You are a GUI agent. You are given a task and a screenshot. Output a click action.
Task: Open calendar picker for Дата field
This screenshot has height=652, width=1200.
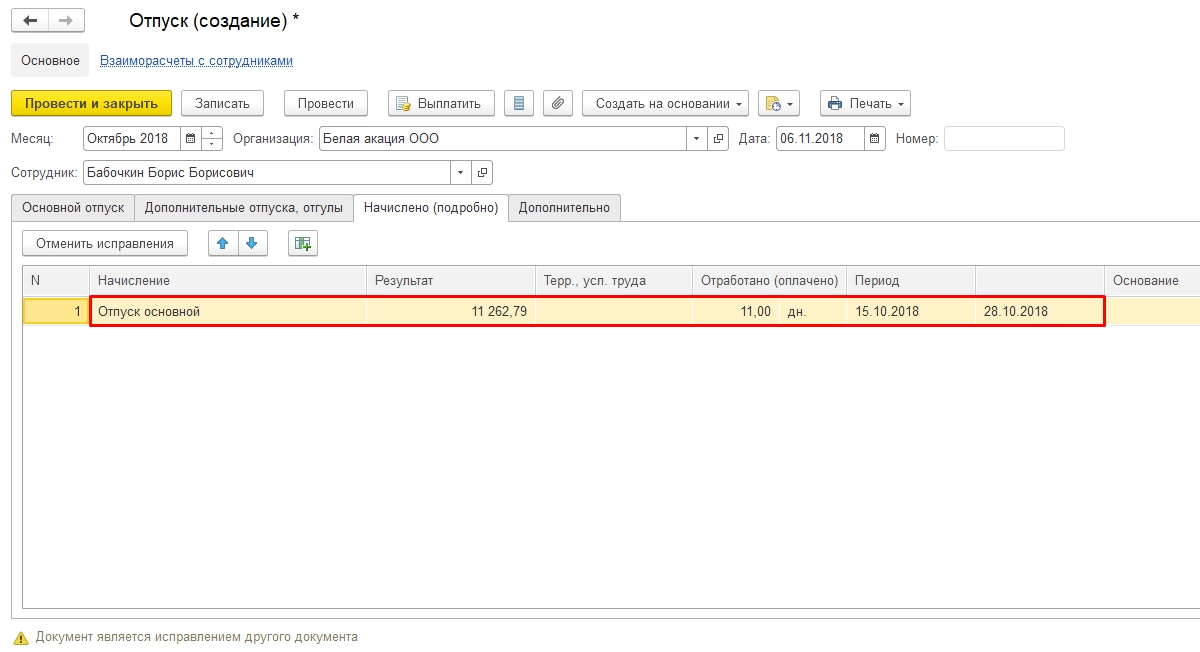pyautogui.click(x=875, y=139)
